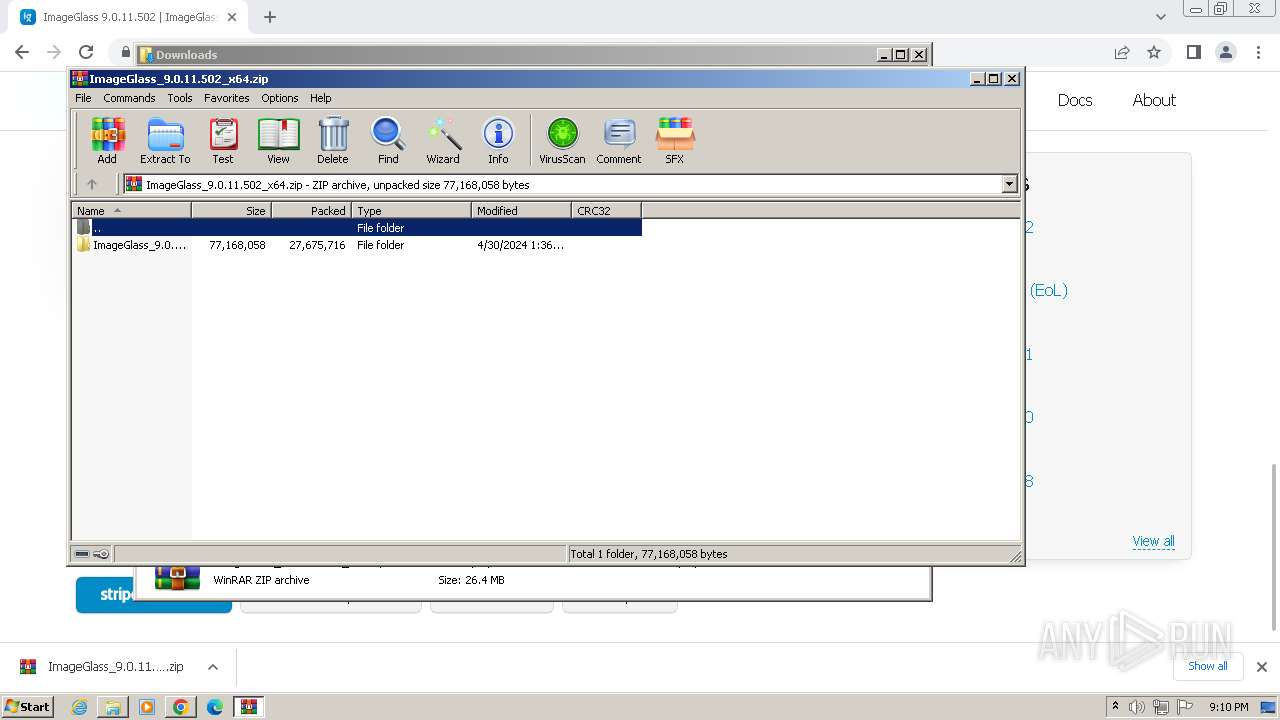The image size is (1280, 720).
Task: Sort by Packed column header
Action: [311, 210]
